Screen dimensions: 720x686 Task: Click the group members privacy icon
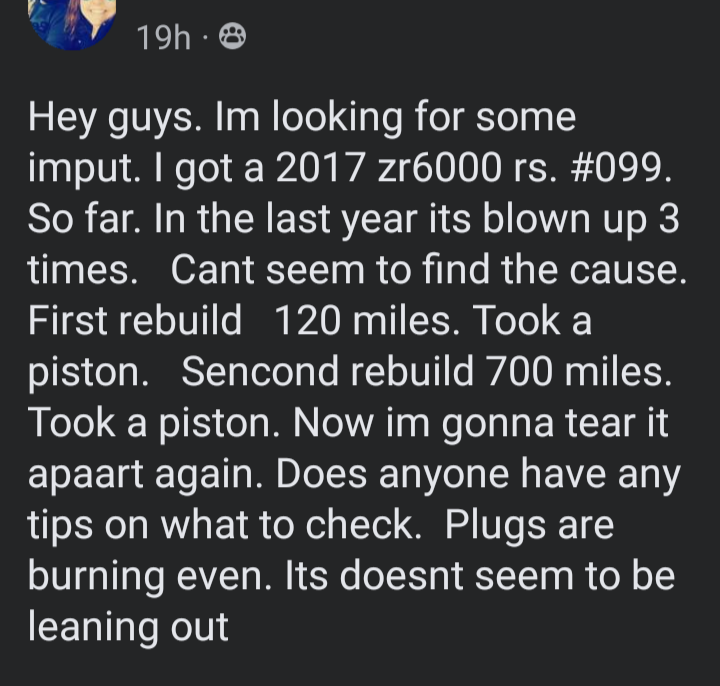pos(232,37)
